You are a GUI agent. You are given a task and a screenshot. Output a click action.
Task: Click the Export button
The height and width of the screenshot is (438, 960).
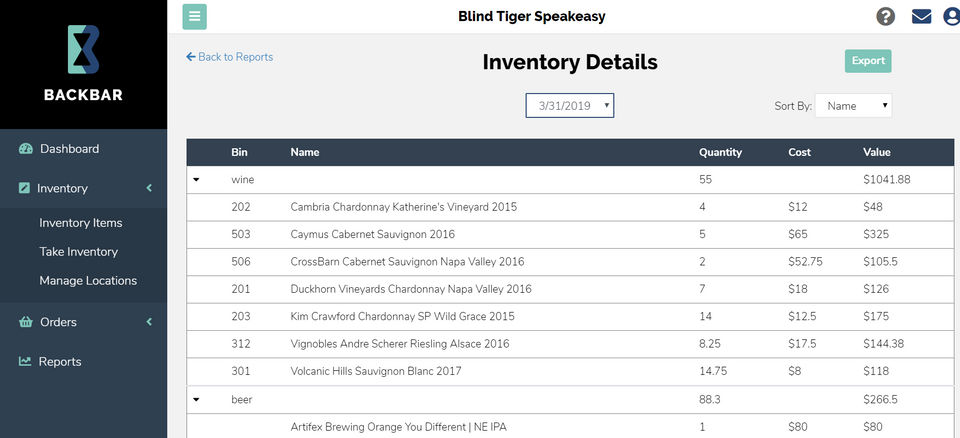[868, 61]
